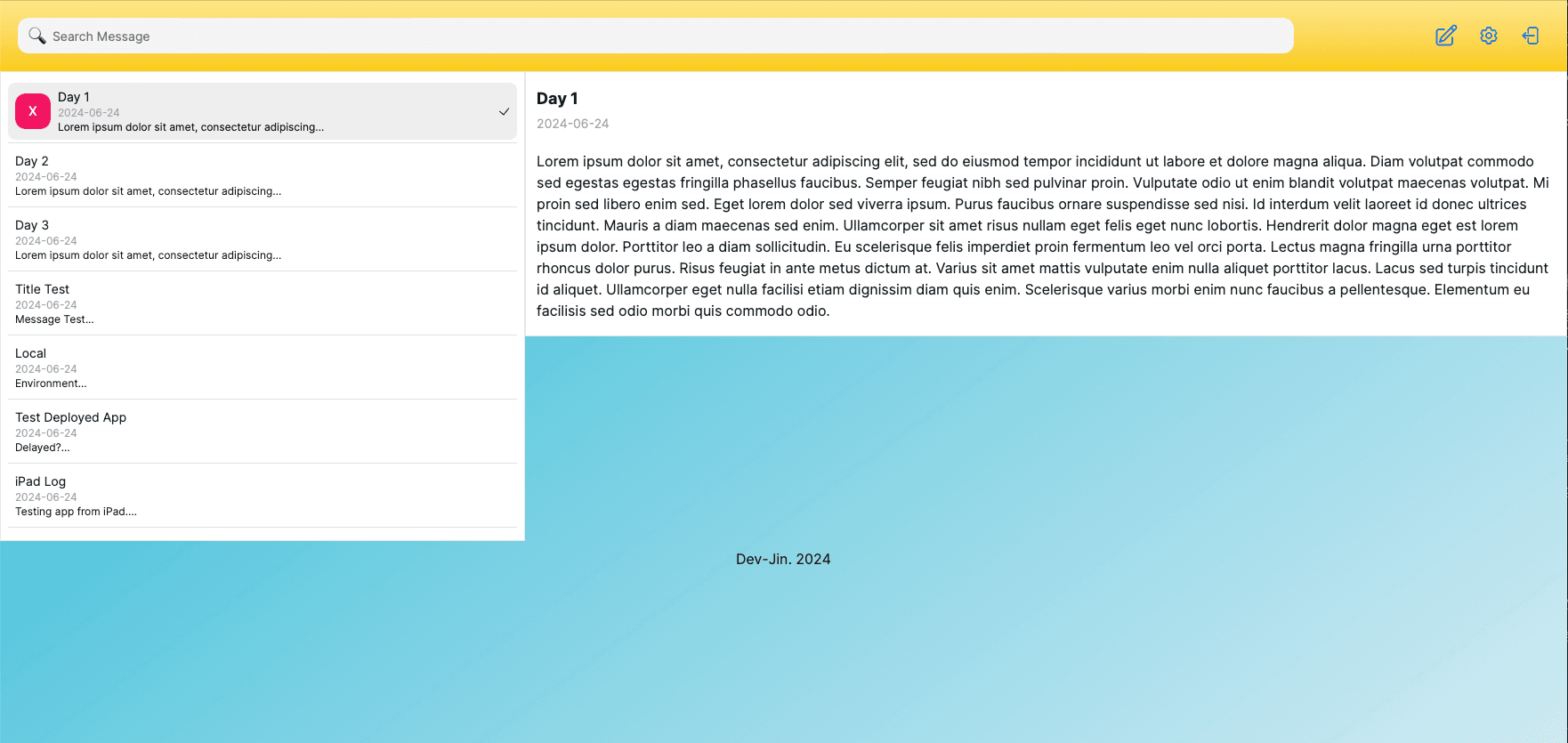Select the Day 1 message in the list
This screenshot has width=1568, height=743.
click(x=263, y=111)
